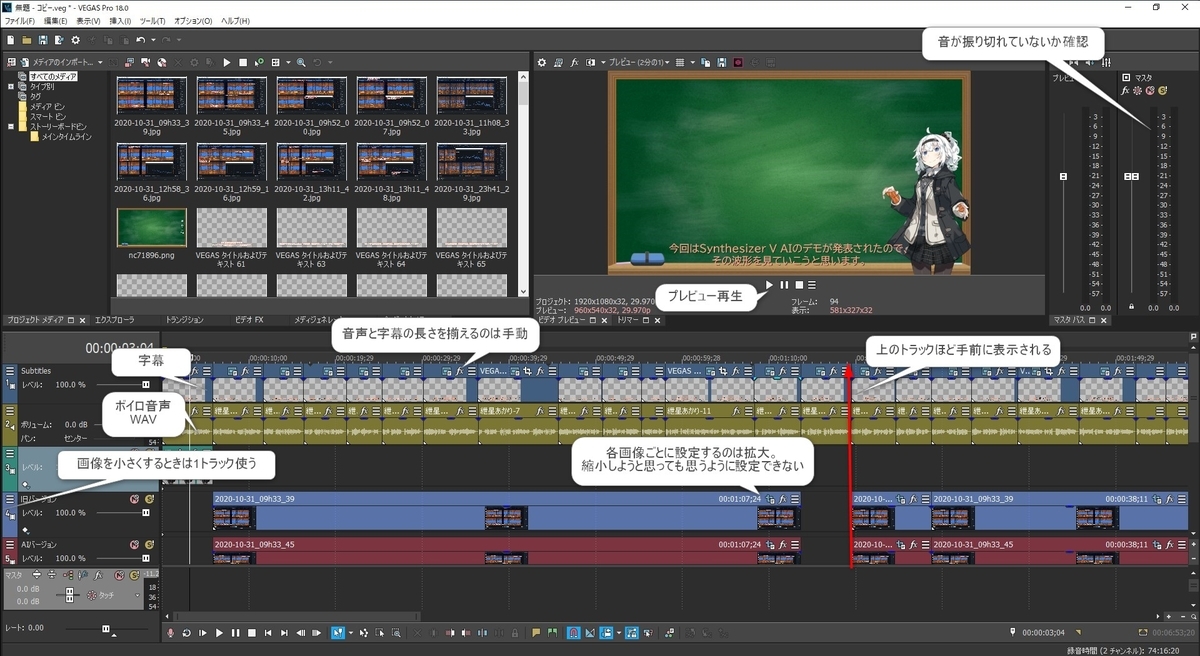The width and height of the screenshot is (1200, 656).
Task: Adjust the preview bus volume fader
Action: point(1063,177)
